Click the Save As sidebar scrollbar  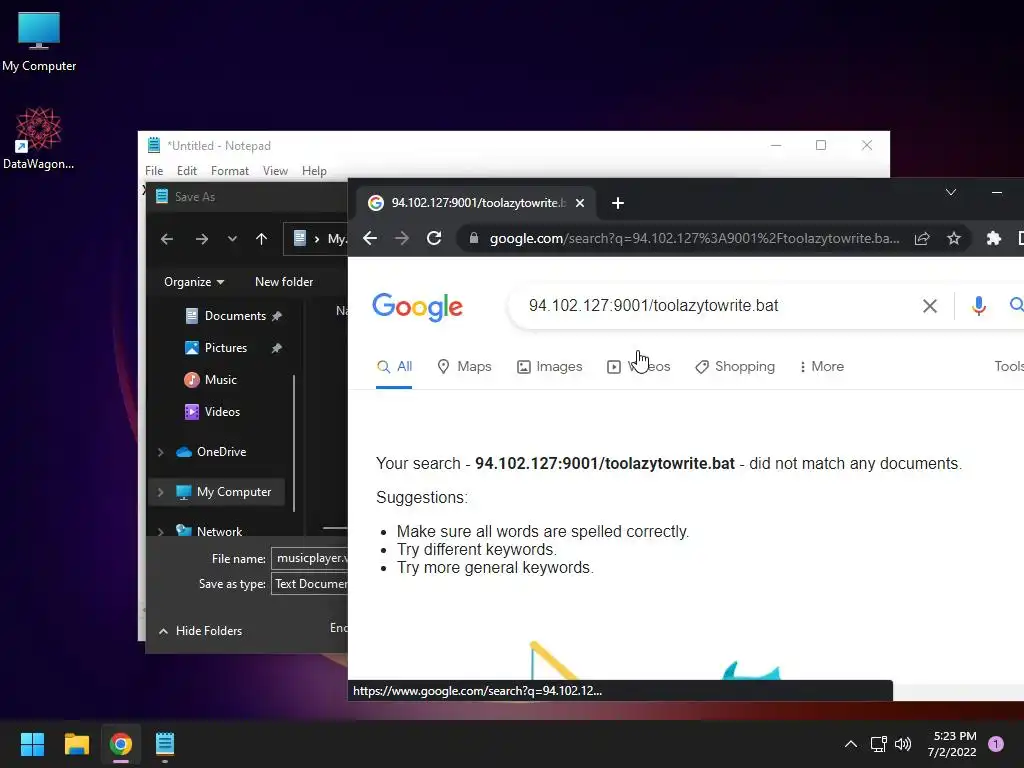(294, 443)
